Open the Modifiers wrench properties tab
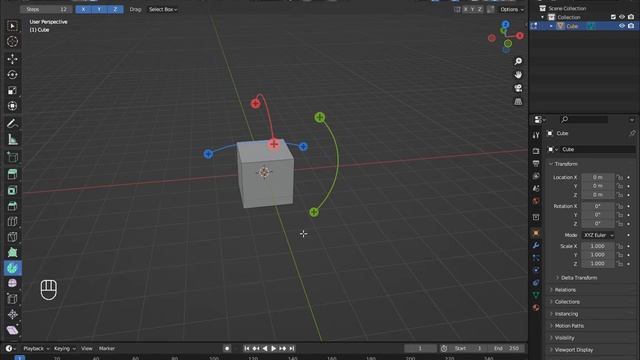 pos(536,245)
